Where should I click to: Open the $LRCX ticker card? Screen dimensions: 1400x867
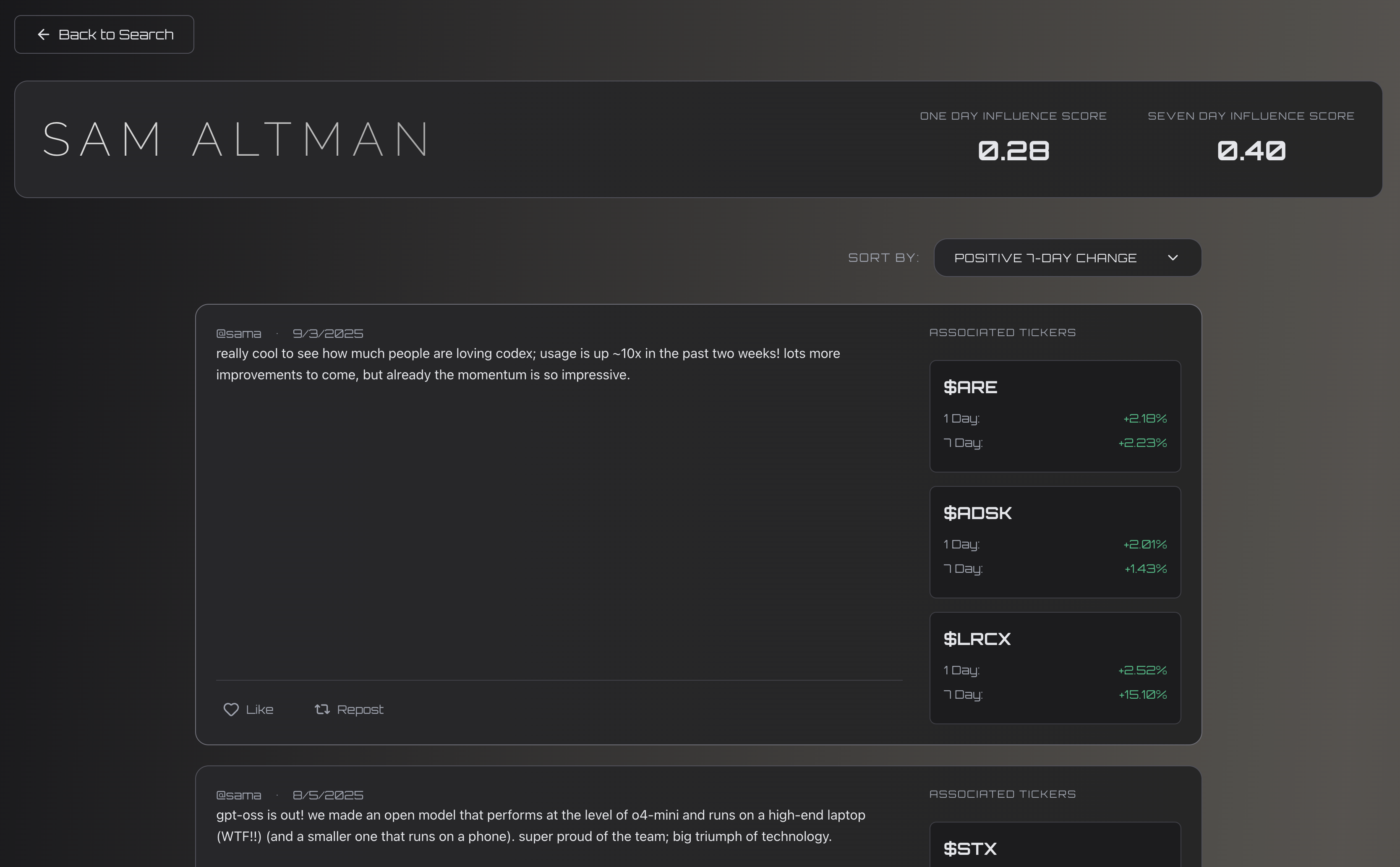(x=1054, y=667)
